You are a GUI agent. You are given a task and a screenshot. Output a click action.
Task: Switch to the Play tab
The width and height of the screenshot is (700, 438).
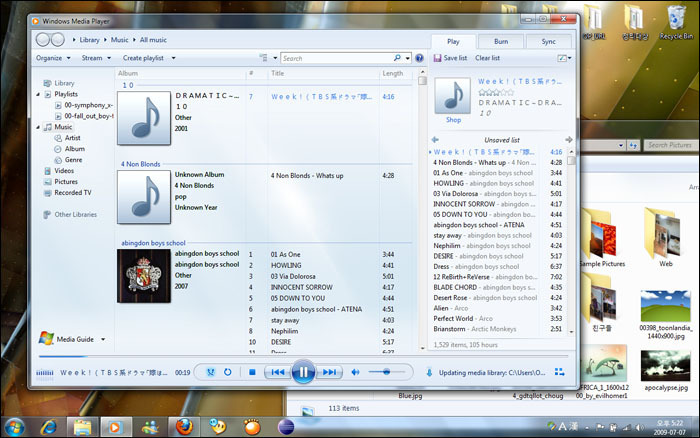(x=453, y=42)
